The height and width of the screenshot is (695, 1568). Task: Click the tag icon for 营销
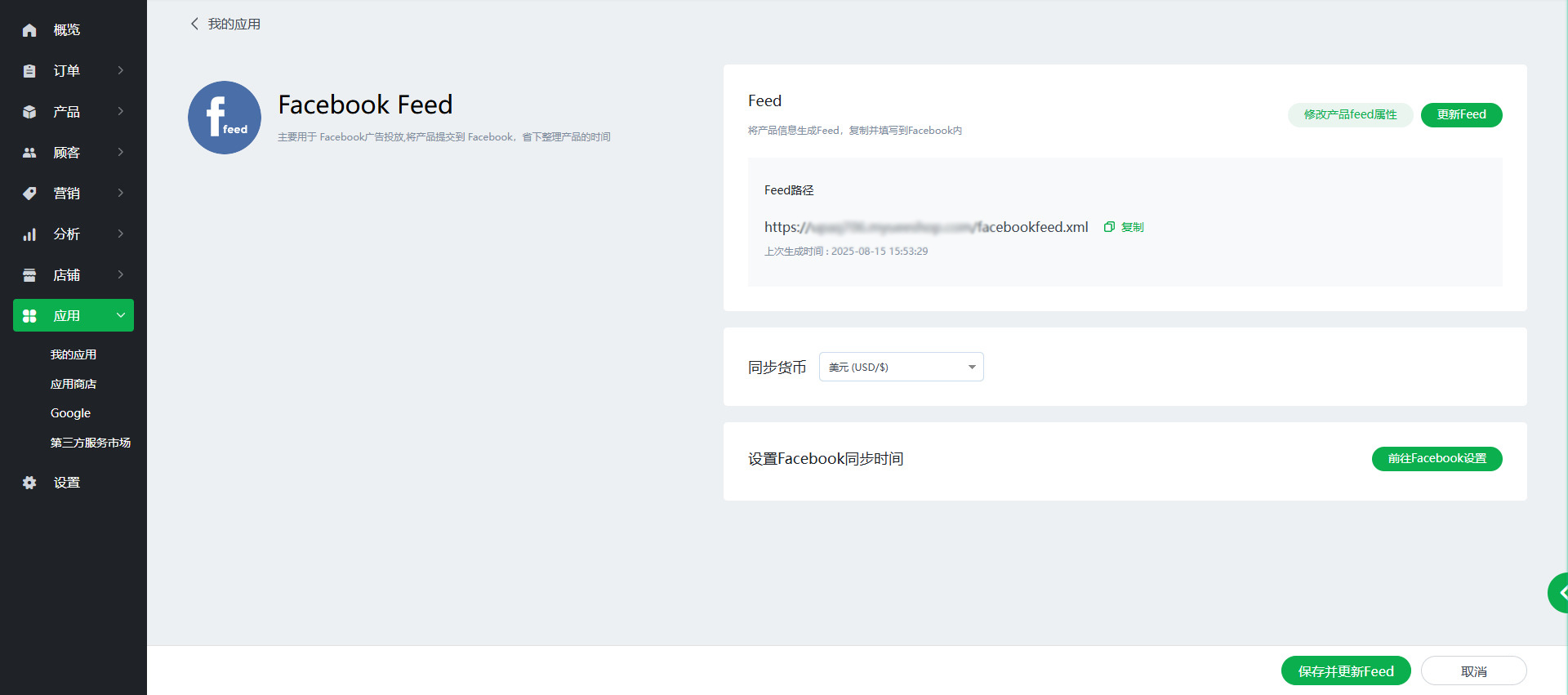tap(29, 194)
